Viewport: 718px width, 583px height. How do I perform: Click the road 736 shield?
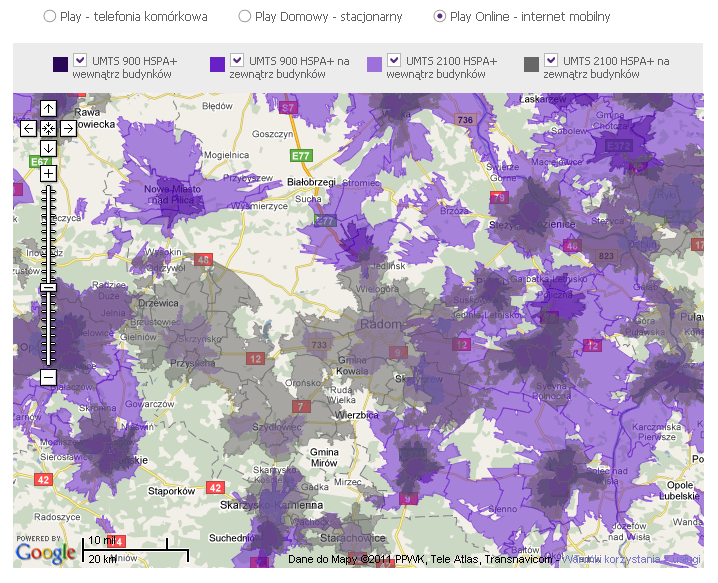click(x=465, y=120)
